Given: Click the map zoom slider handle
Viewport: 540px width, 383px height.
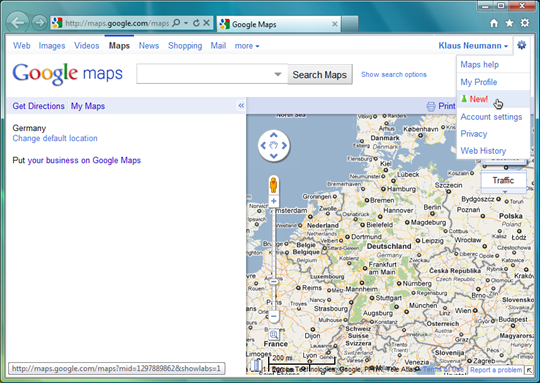Looking at the screenshot, I should [274, 282].
